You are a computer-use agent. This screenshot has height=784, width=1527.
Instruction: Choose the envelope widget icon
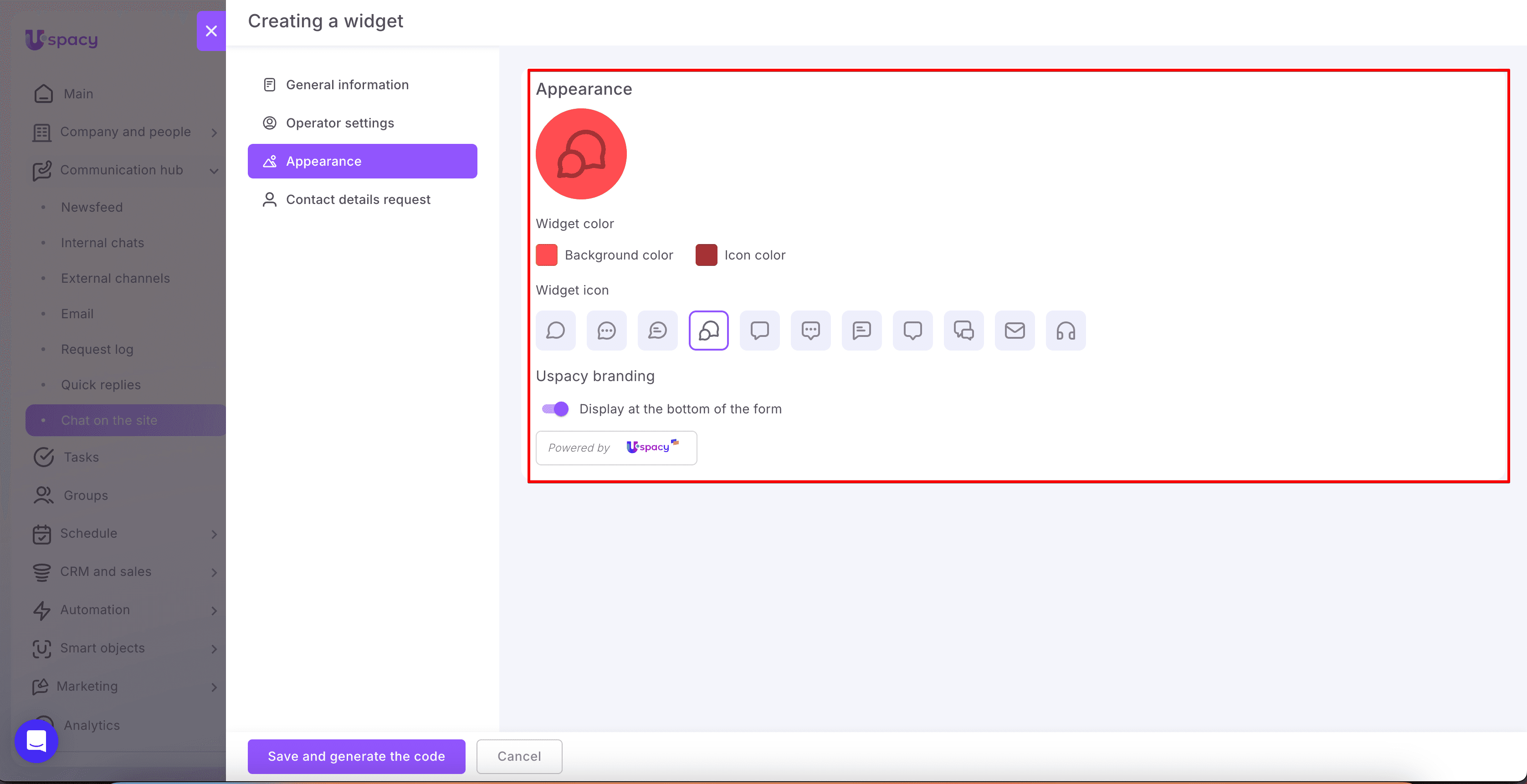point(1014,330)
